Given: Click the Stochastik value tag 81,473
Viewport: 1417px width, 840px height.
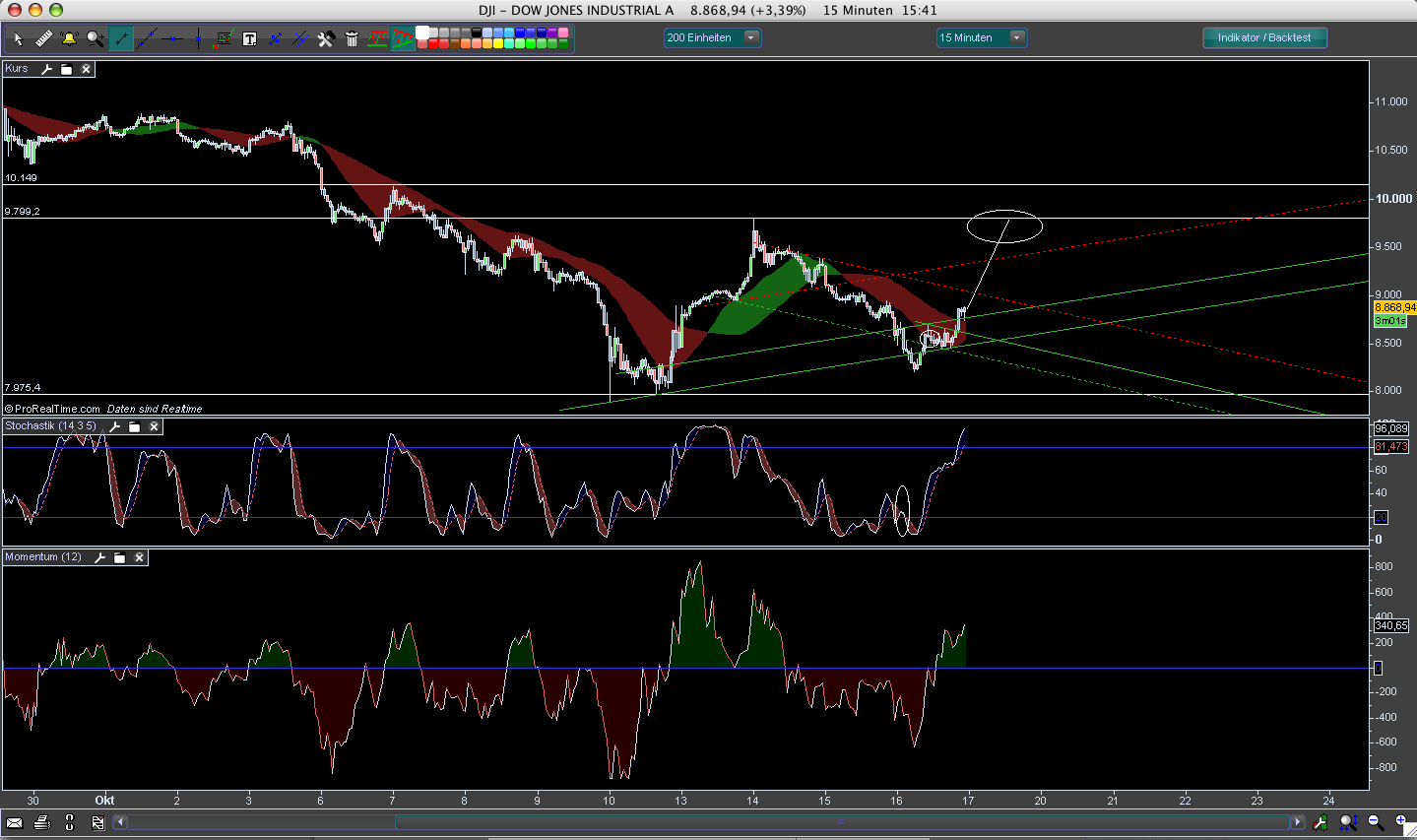Looking at the screenshot, I should click(1391, 447).
